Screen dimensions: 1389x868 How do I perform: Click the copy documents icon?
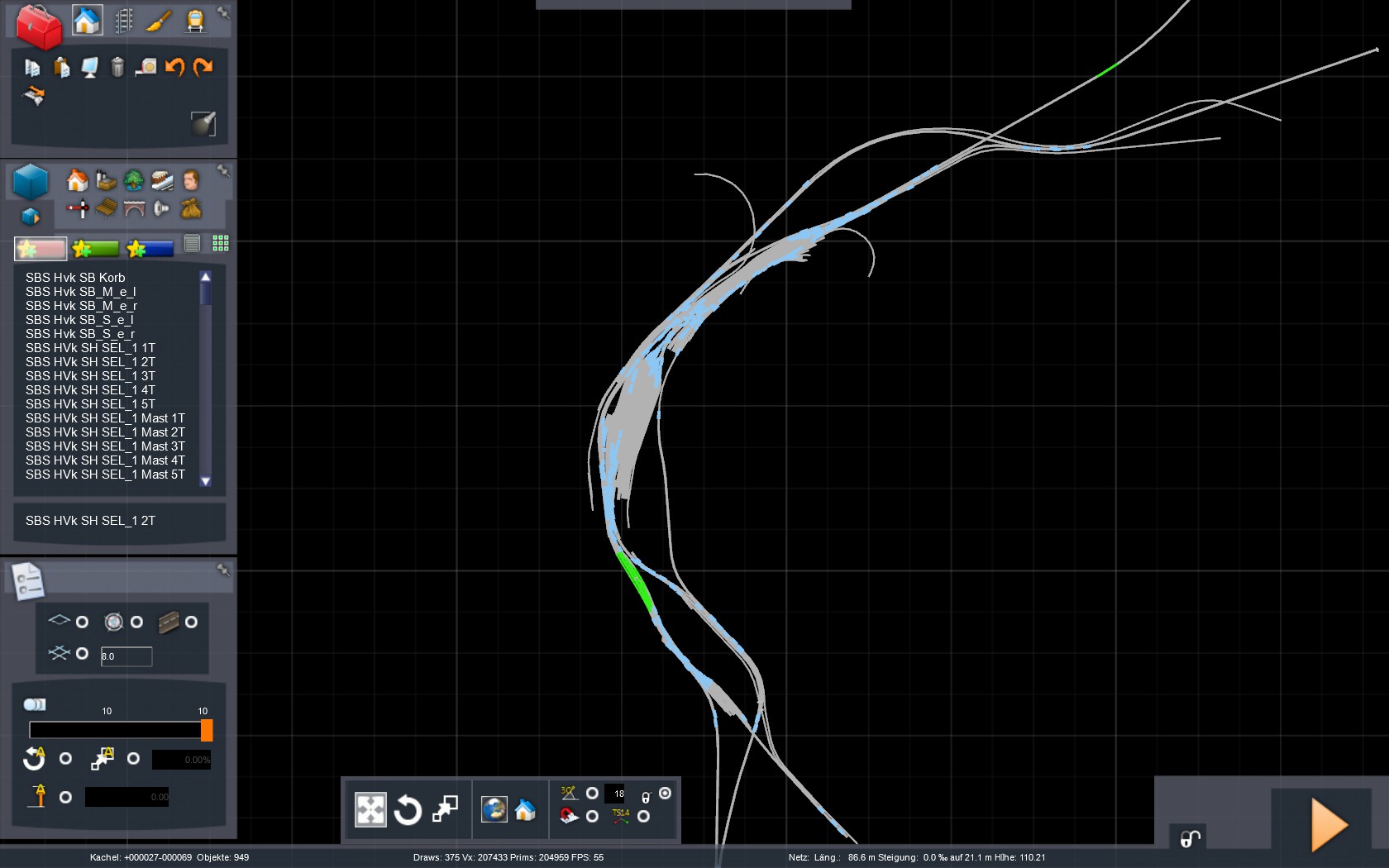pyautogui.click(x=33, y=67)
